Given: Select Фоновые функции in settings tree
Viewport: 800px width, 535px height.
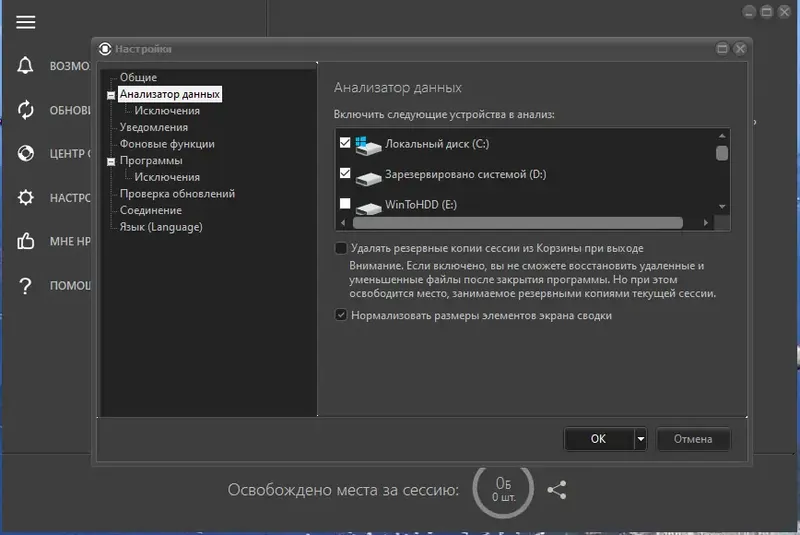Looking at the screenshot, I should point(167,144).
